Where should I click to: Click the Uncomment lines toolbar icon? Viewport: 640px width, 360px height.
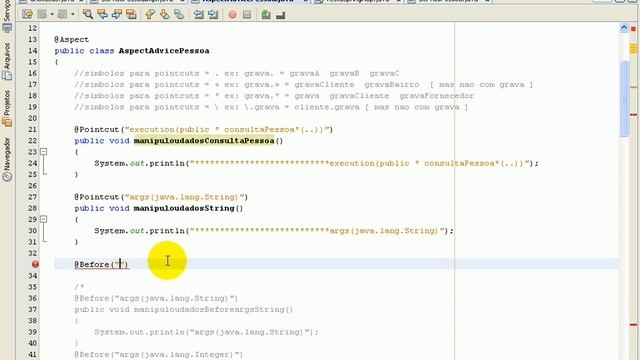(280, 15)
